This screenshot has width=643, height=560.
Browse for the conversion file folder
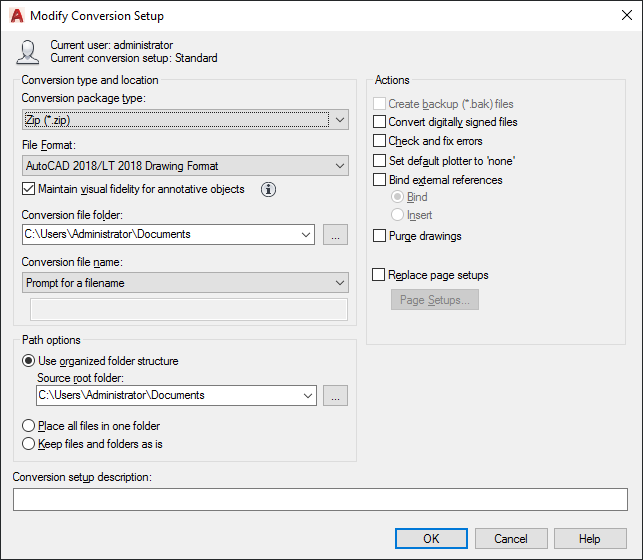coord(335,235)
